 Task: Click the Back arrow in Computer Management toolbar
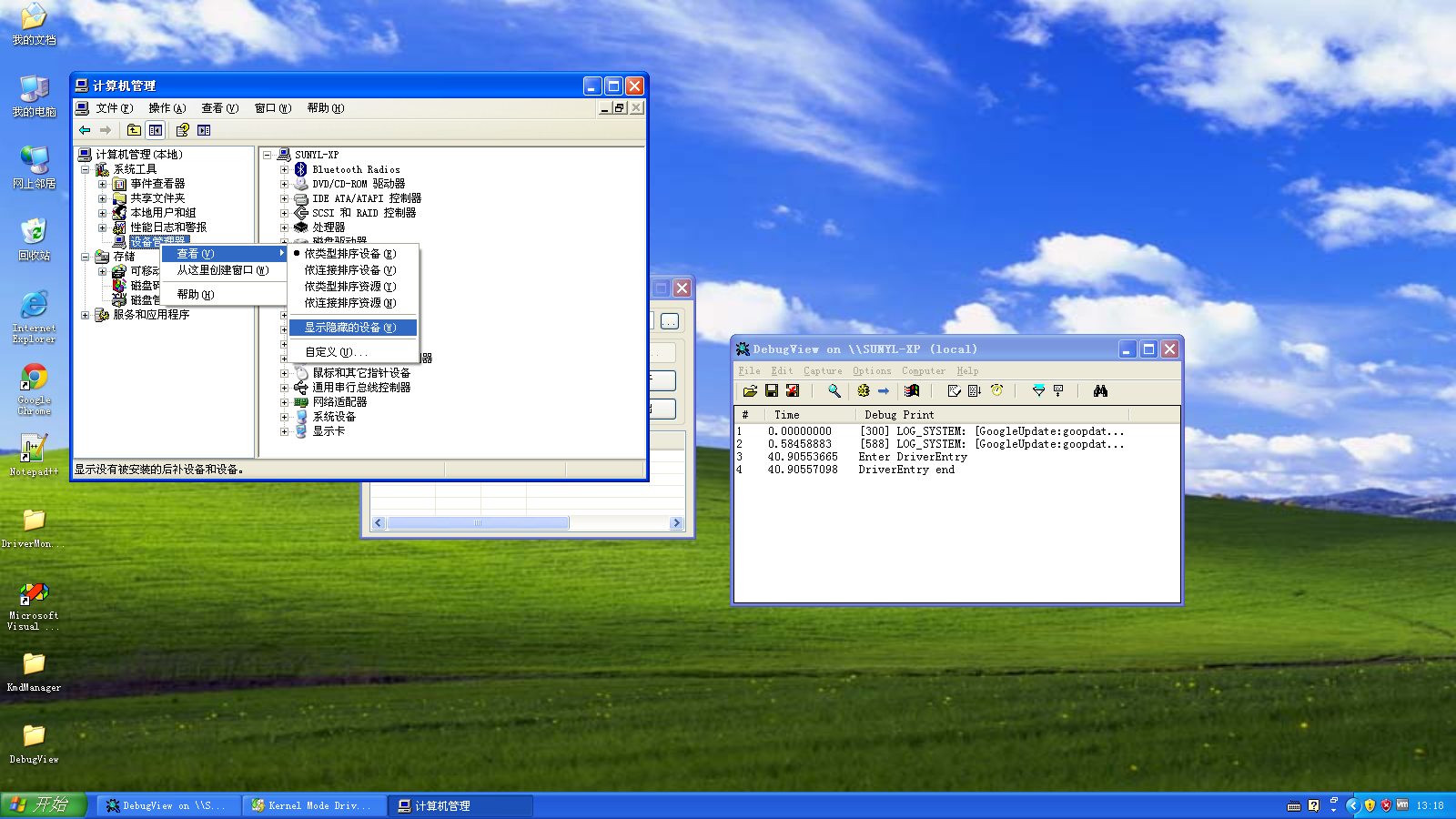[x=85, y=130]
